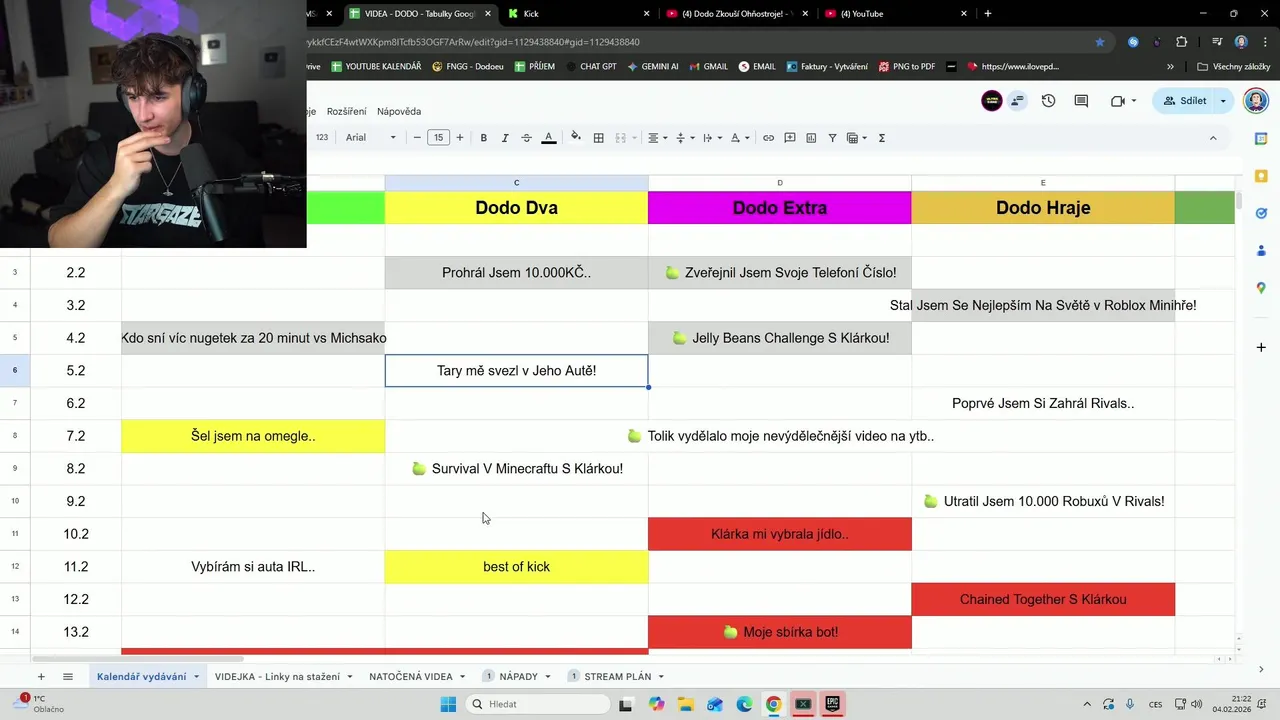This screenshot has width=1280, height=720.
Task: Create a filter with the funnel icon
Action: coord(832,138)
